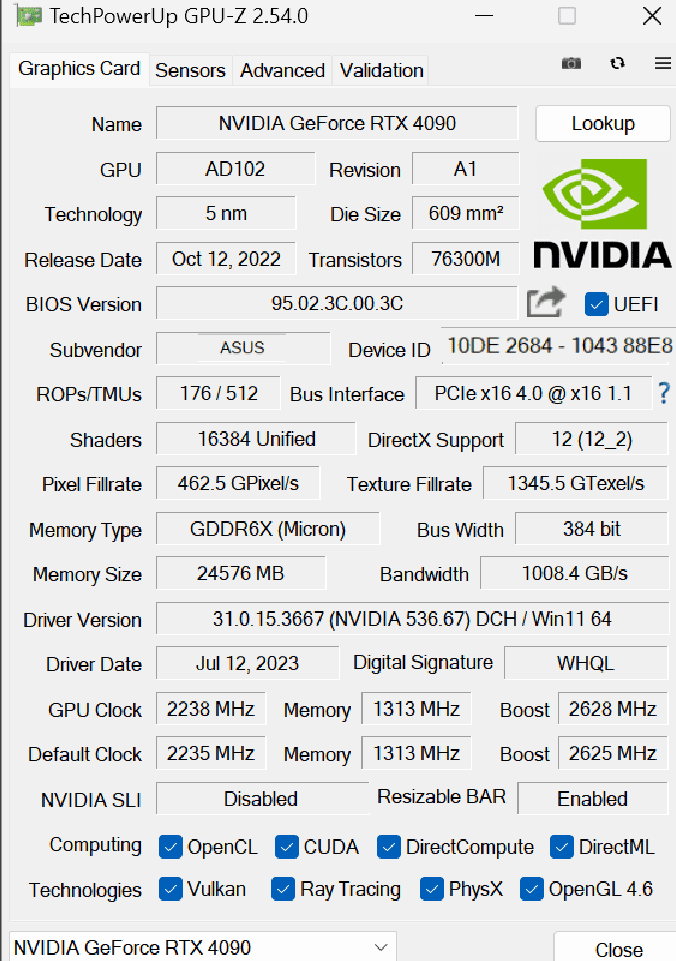Screen dimensions: 676x961
Task: Click the Lookup button
Action: tap(603, 124)
